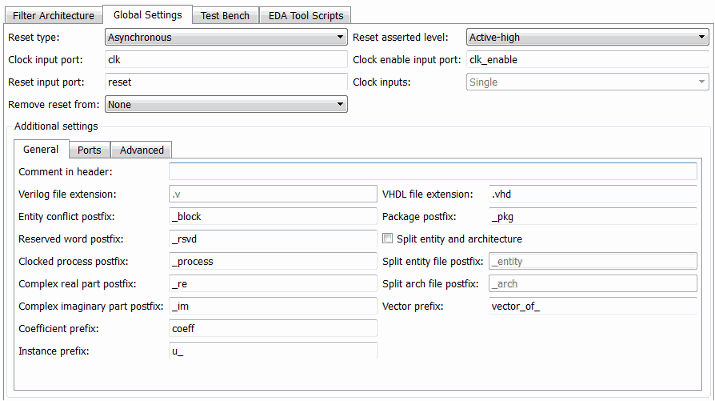Focus the Entity conflict postfix field

[x=273, y=216]
